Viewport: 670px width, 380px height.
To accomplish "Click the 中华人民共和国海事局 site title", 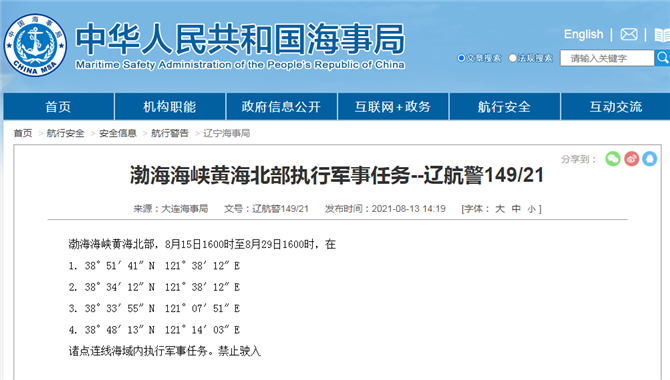I will (x=240, y=39).
